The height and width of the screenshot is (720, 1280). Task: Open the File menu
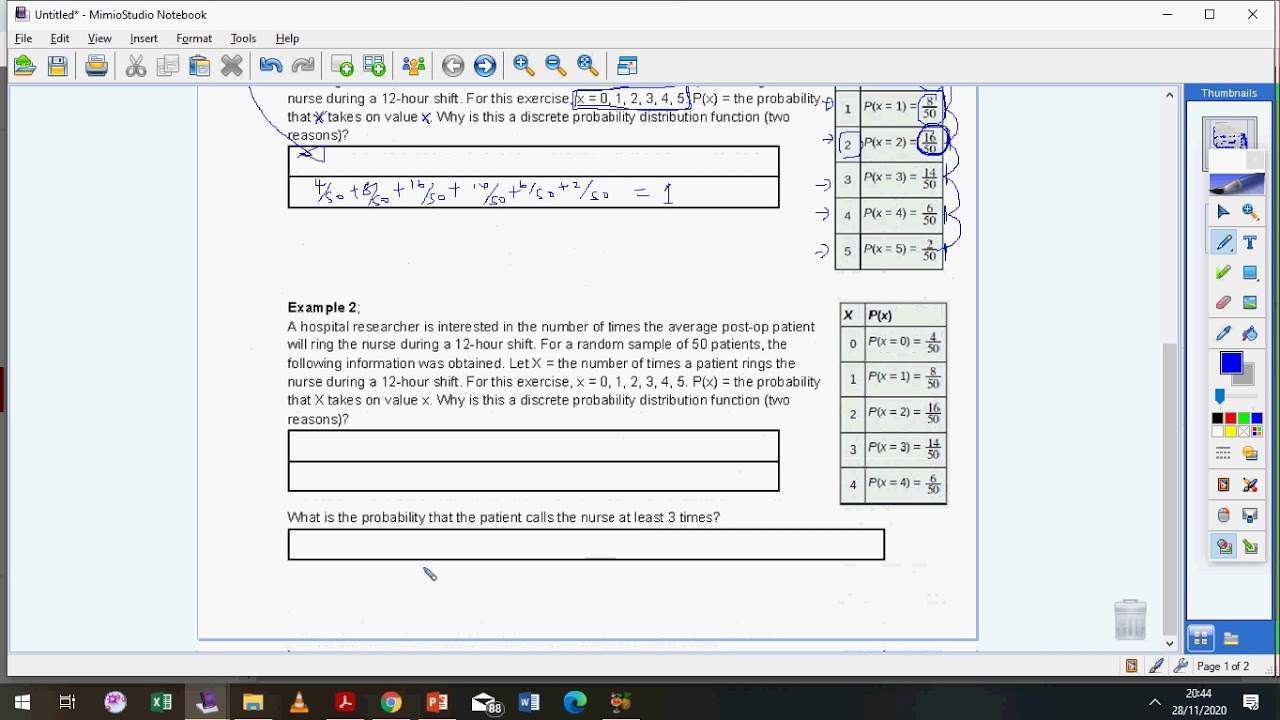24,38
